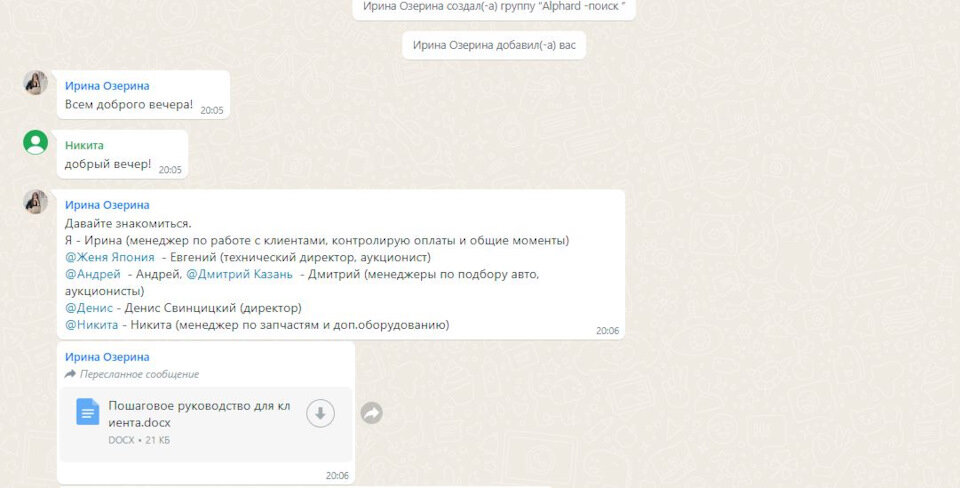Click the Ирина Озерина name above Всем доброго вечера
960x488 pixels.
click(107, 86)
